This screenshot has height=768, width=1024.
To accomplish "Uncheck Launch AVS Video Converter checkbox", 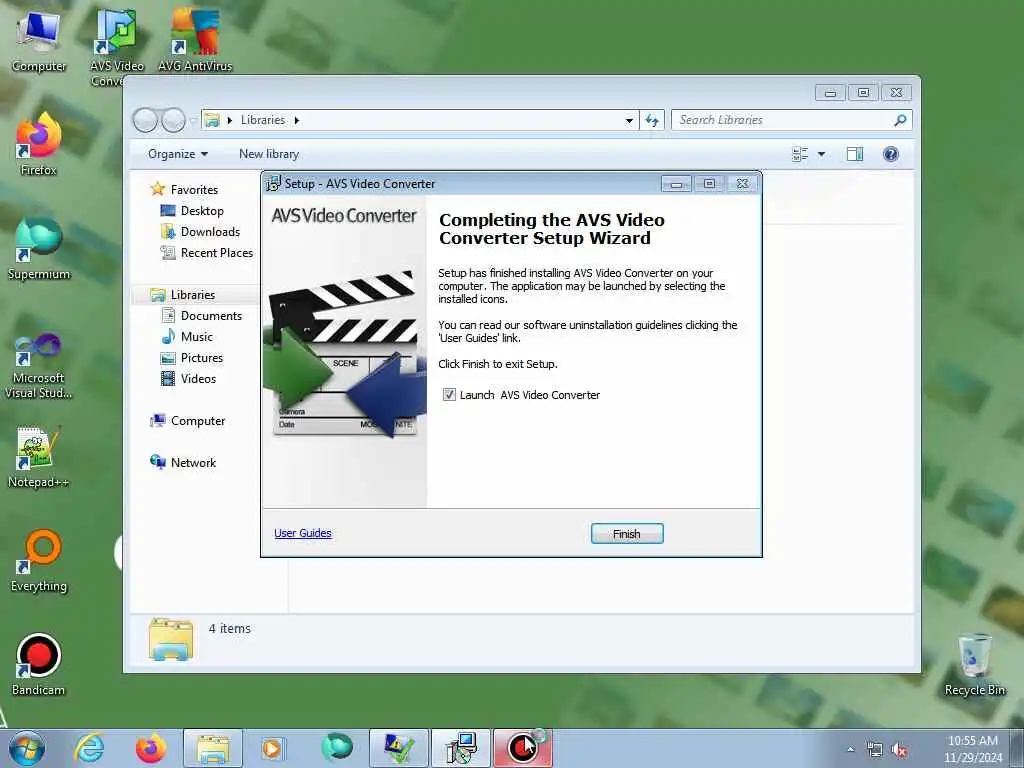I will tap(449, 394).
